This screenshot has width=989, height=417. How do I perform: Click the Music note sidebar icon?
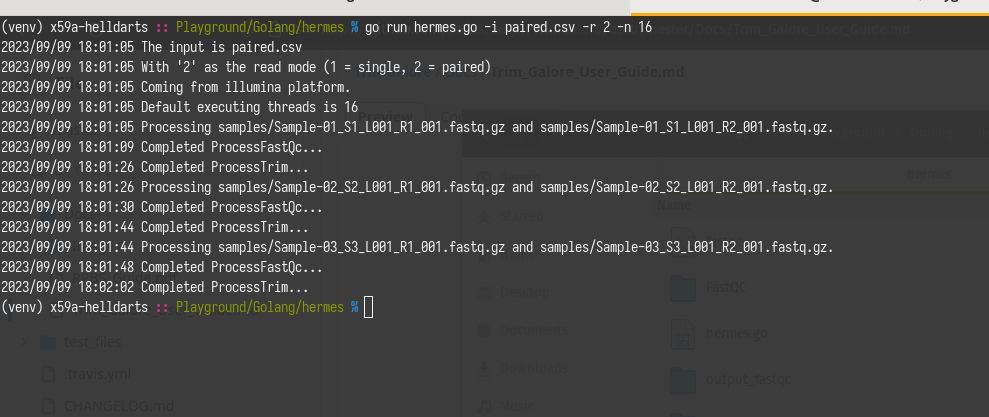484,406
